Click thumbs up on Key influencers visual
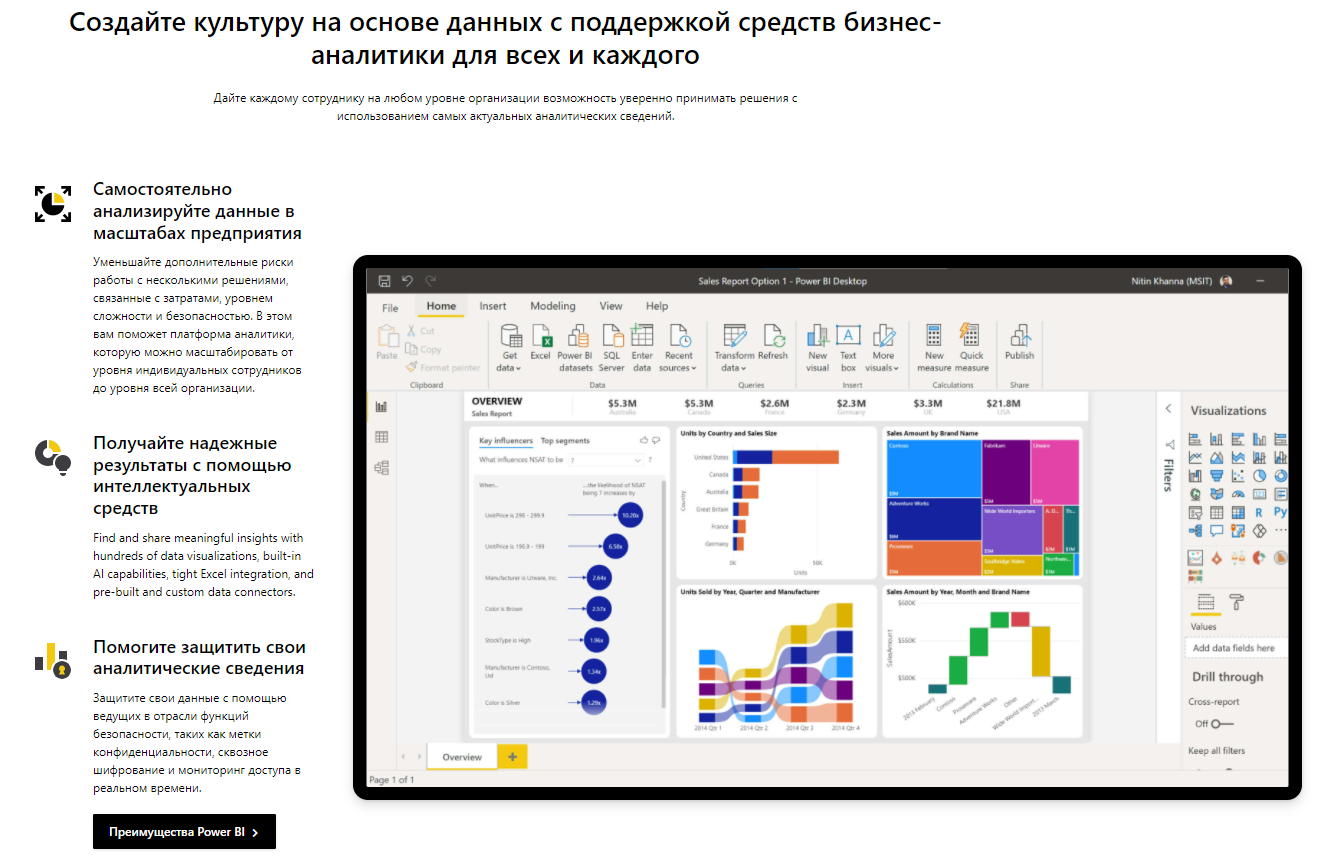The width and height of the screenshot is (1342, 863). click(x=644, y=440)
